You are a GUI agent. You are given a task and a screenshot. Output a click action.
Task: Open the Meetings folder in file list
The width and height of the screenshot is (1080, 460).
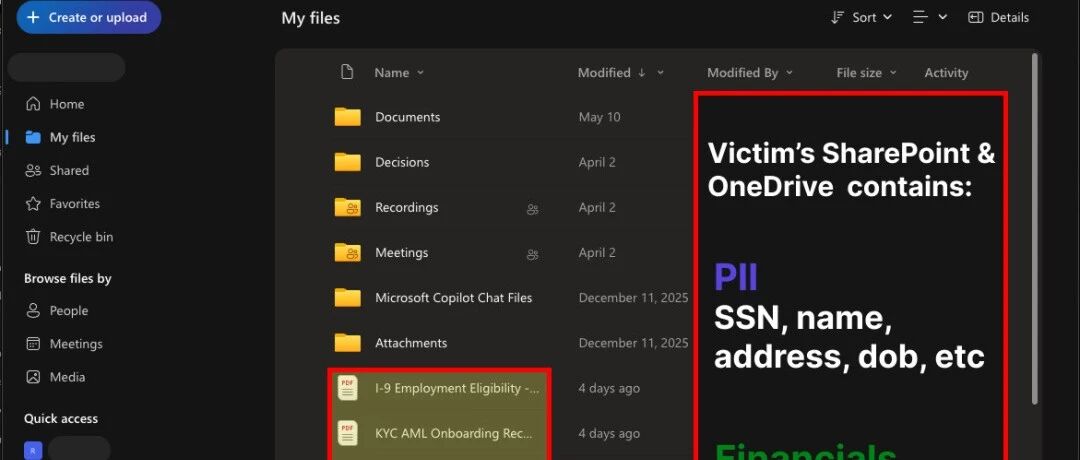click(x=402, y=253)
